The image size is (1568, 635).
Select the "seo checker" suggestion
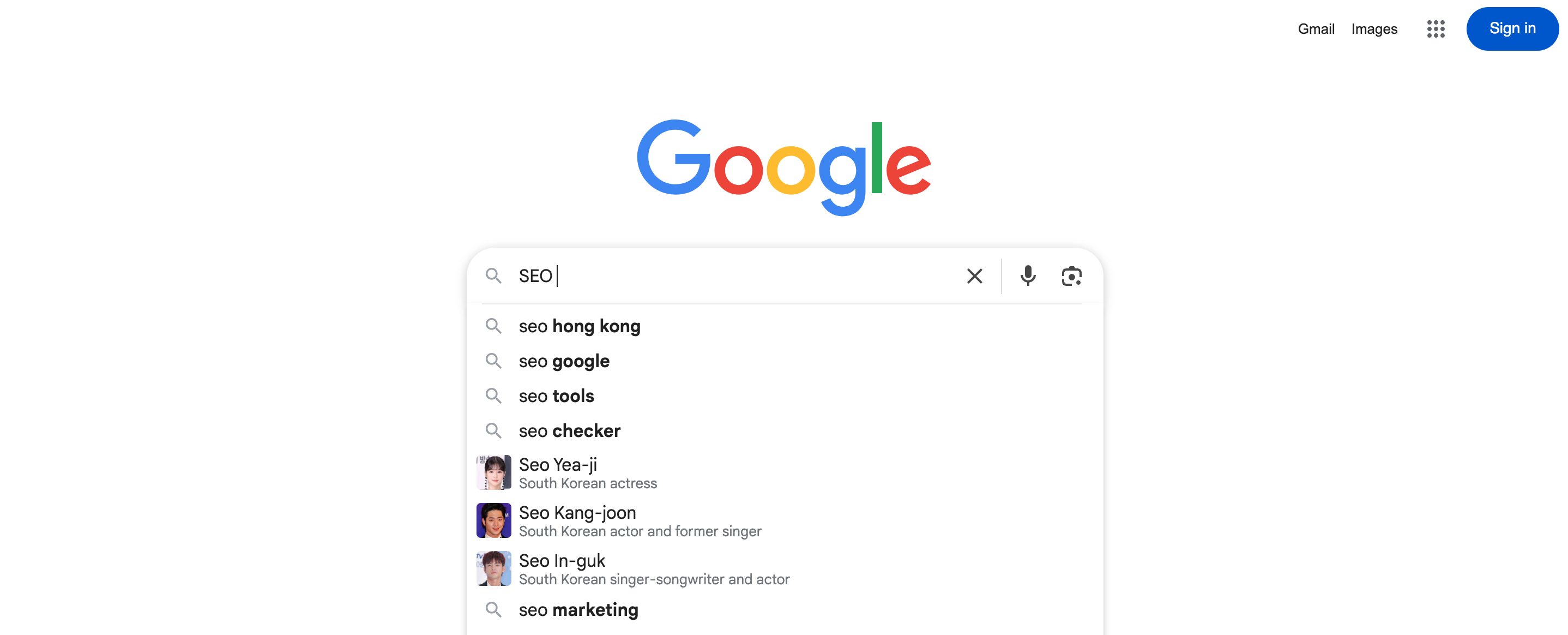point(569,430)
